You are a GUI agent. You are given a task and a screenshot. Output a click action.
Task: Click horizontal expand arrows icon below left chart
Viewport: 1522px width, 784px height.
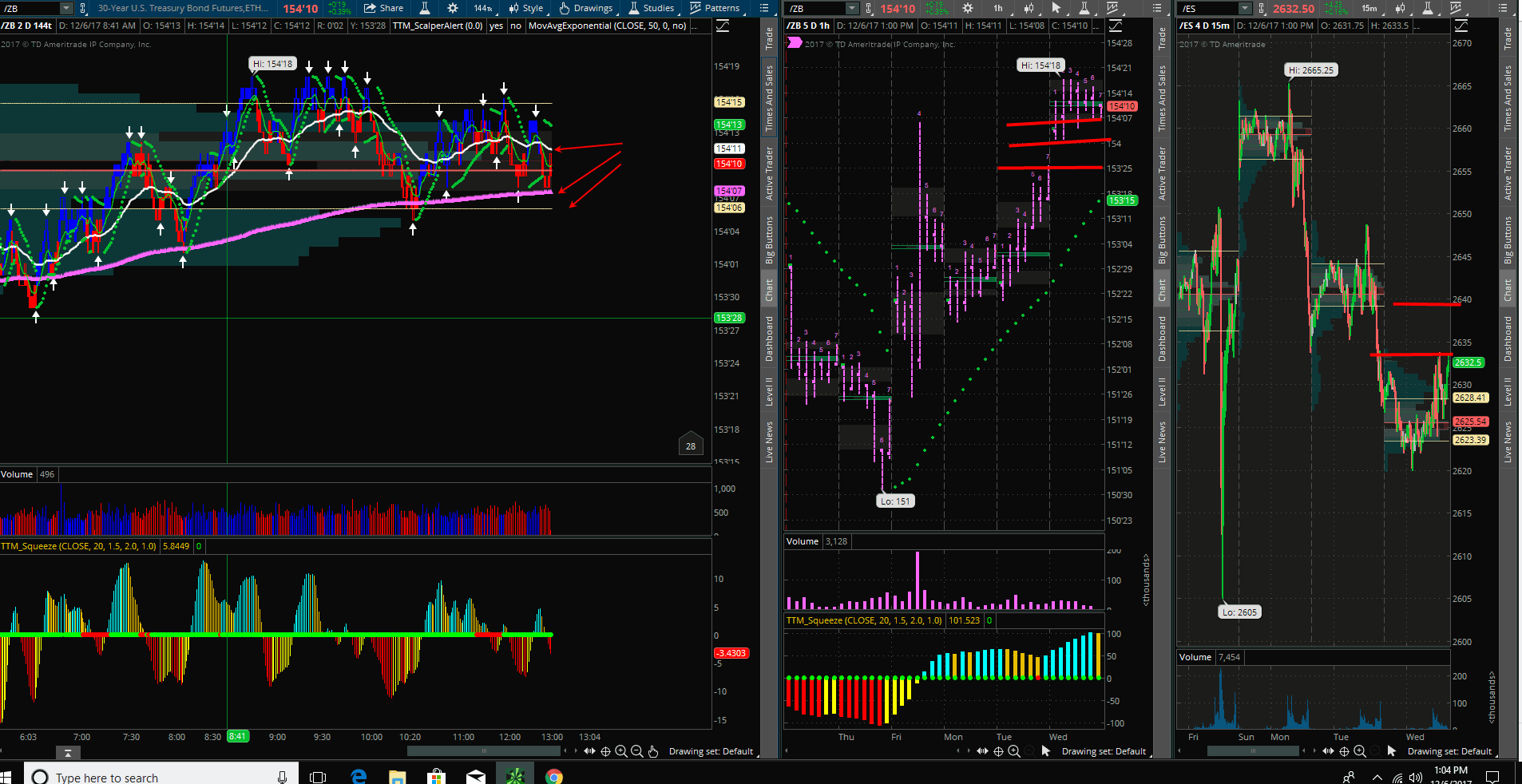589,751
